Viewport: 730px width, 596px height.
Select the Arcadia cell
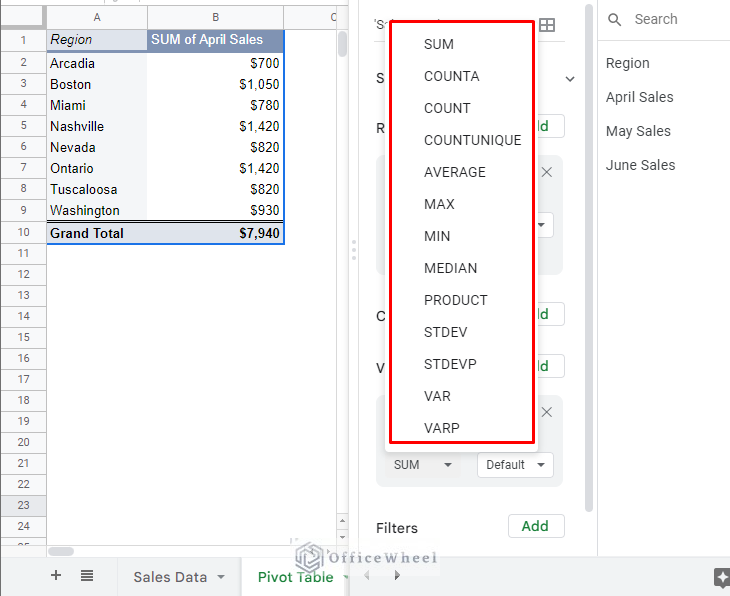coord(97,63)
